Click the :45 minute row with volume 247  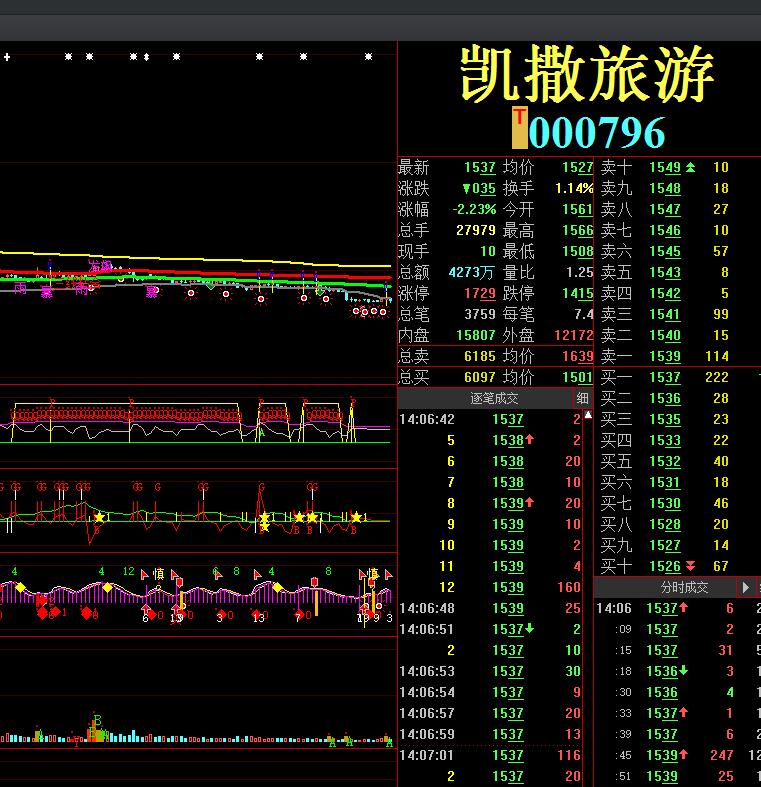coord(678,755)
